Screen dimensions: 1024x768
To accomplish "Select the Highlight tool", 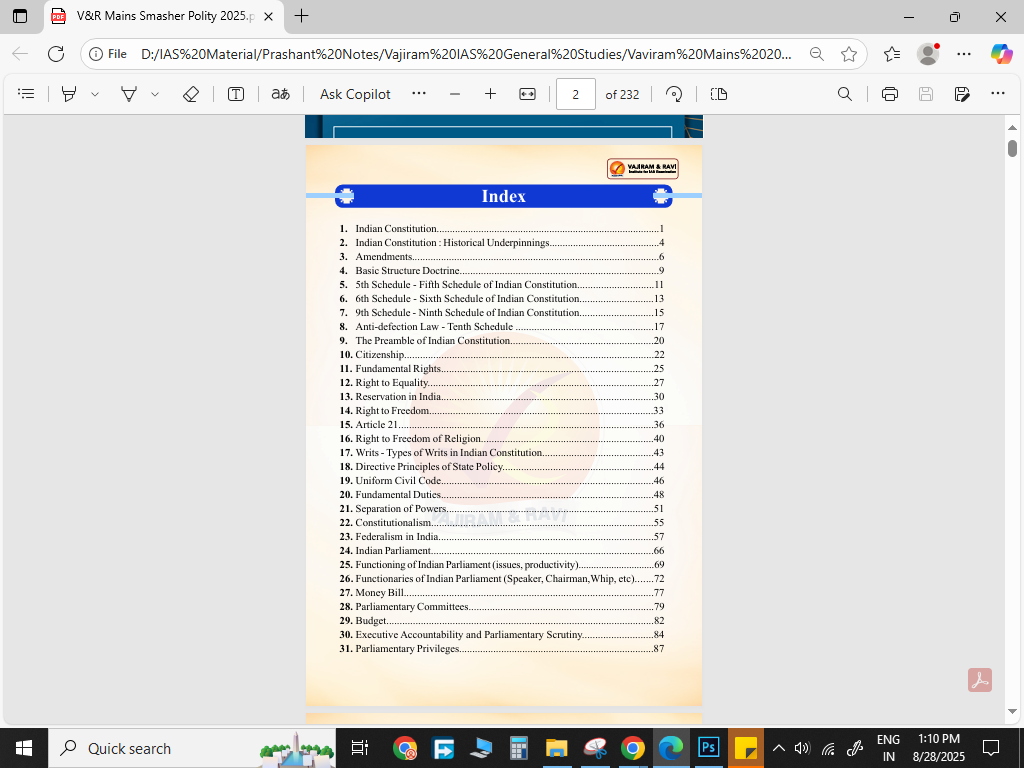I will [69, 94].
